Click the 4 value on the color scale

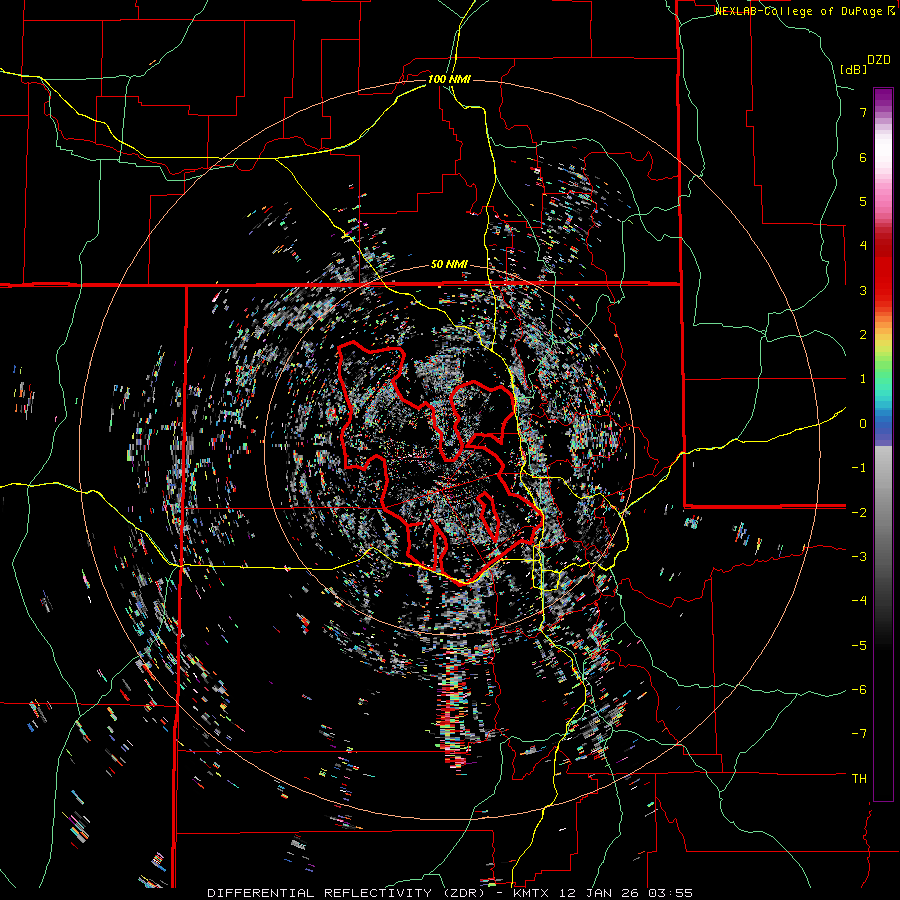tap(863, 246)
